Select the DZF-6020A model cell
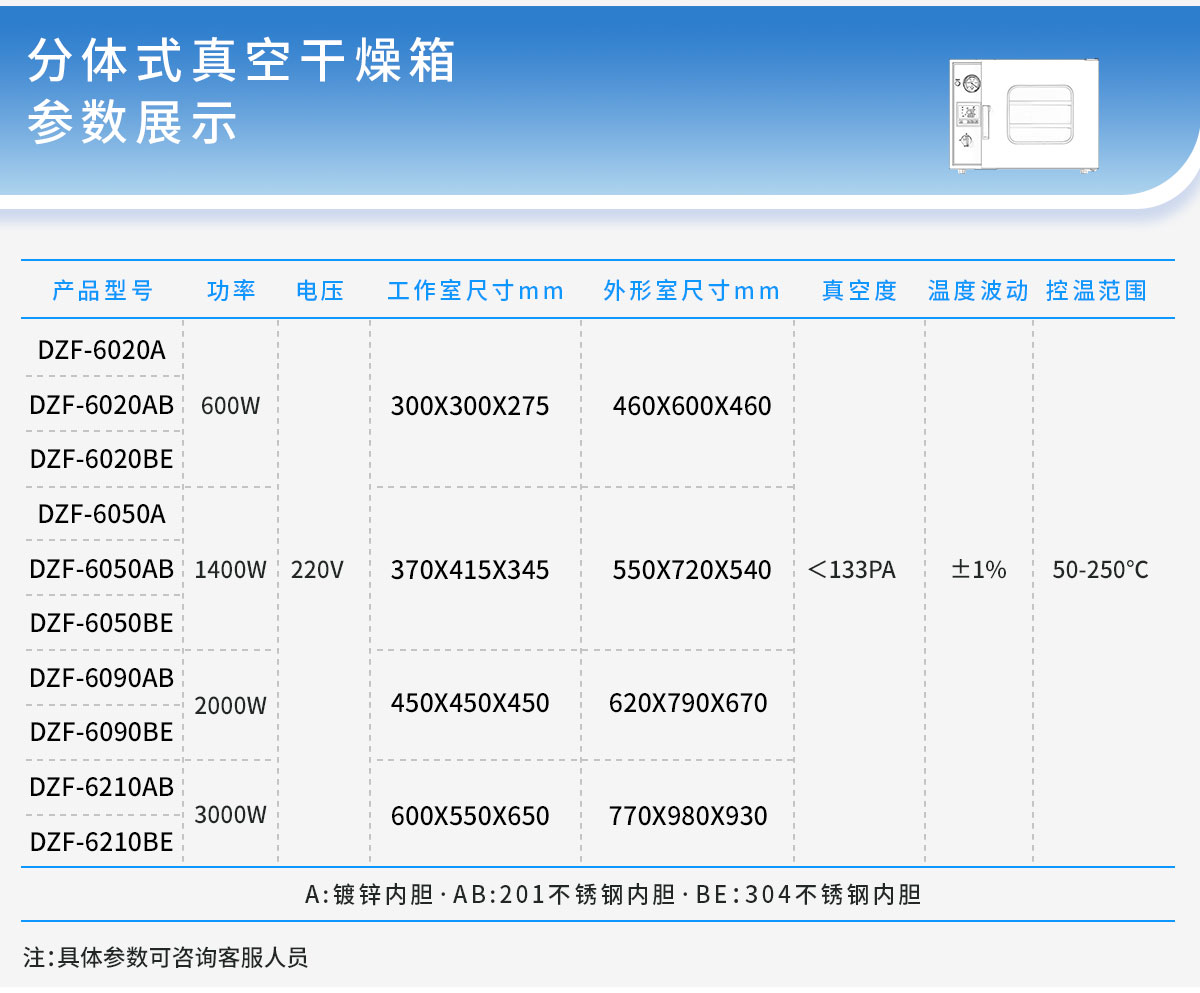1200x993 pixels. (x=102, y=350)
